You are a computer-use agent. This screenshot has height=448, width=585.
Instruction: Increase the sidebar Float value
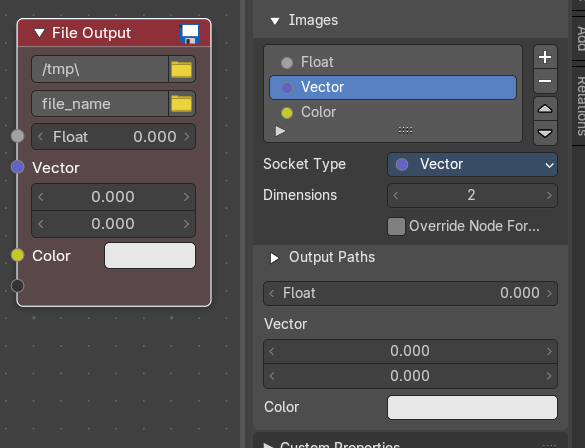(549, 293)
